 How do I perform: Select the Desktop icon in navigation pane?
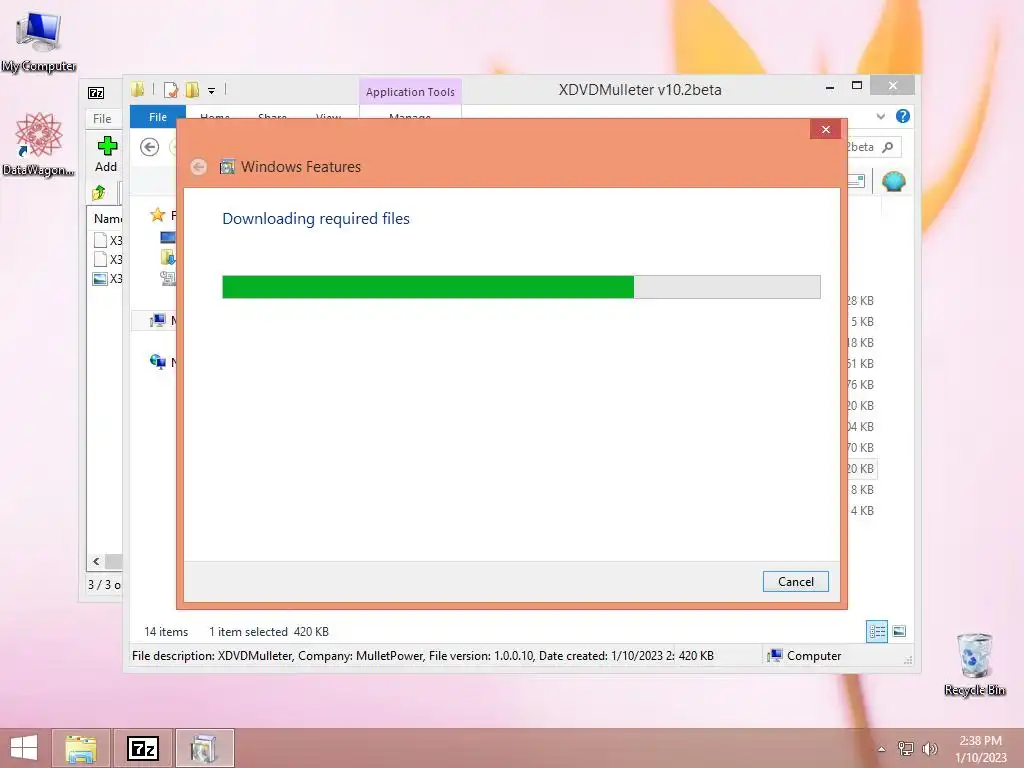coord(168,237)
